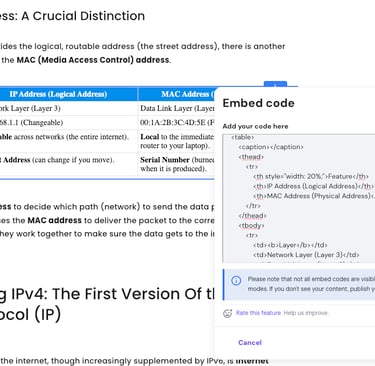The height and width of the screenshot is (366, 375).
Task: Click the 'Serial Number' table cell
Action: (x=177, y=164)
